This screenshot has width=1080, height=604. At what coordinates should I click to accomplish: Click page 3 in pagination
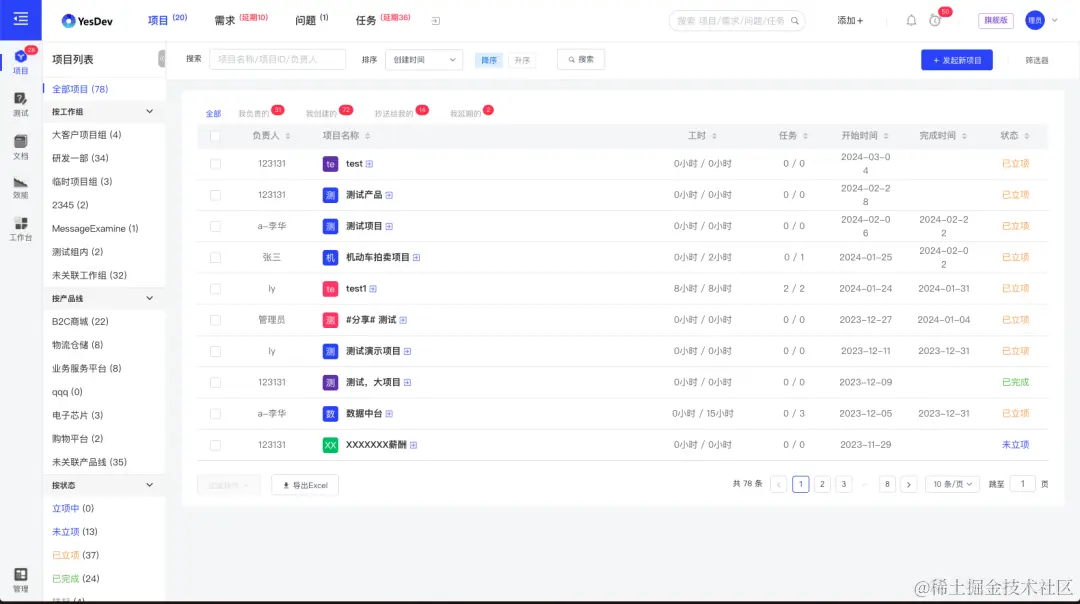click(844, 484)
